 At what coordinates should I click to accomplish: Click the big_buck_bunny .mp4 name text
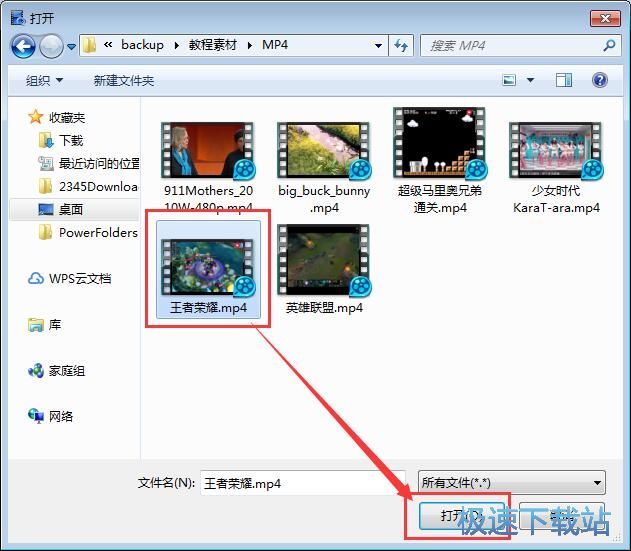click(324, 199)
